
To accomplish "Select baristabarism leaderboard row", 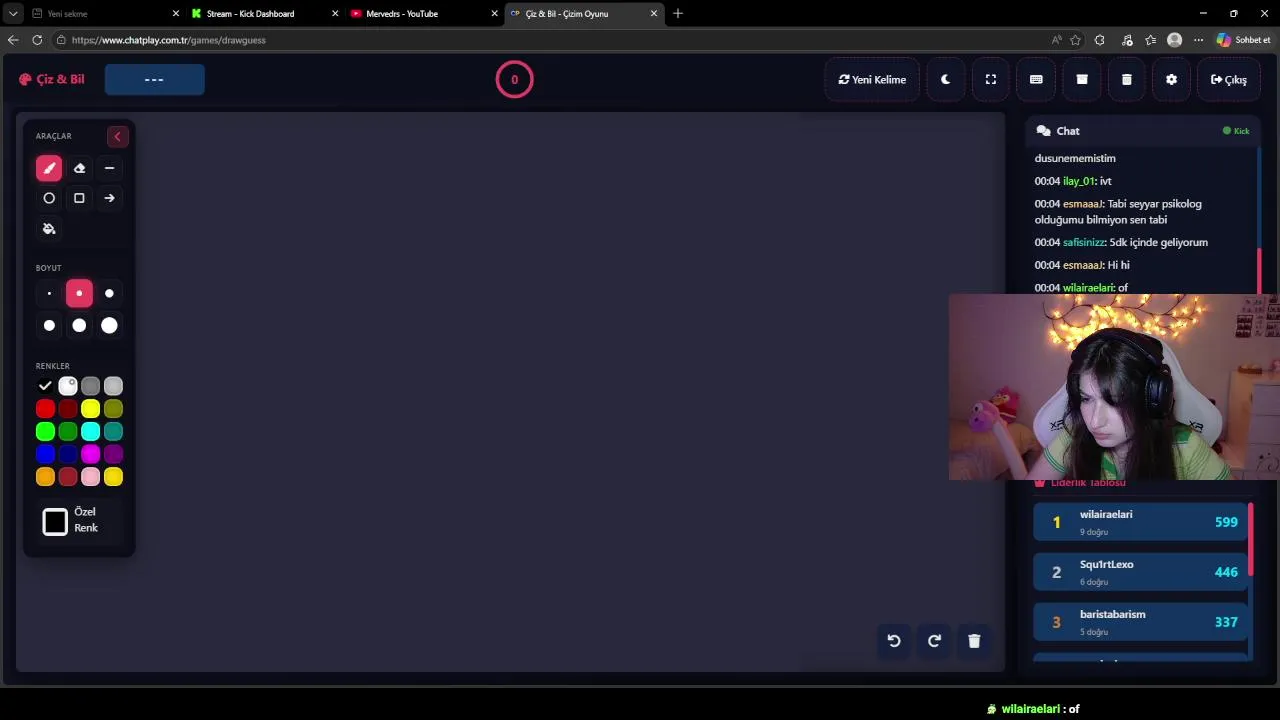I will (x=1140, y=622).
